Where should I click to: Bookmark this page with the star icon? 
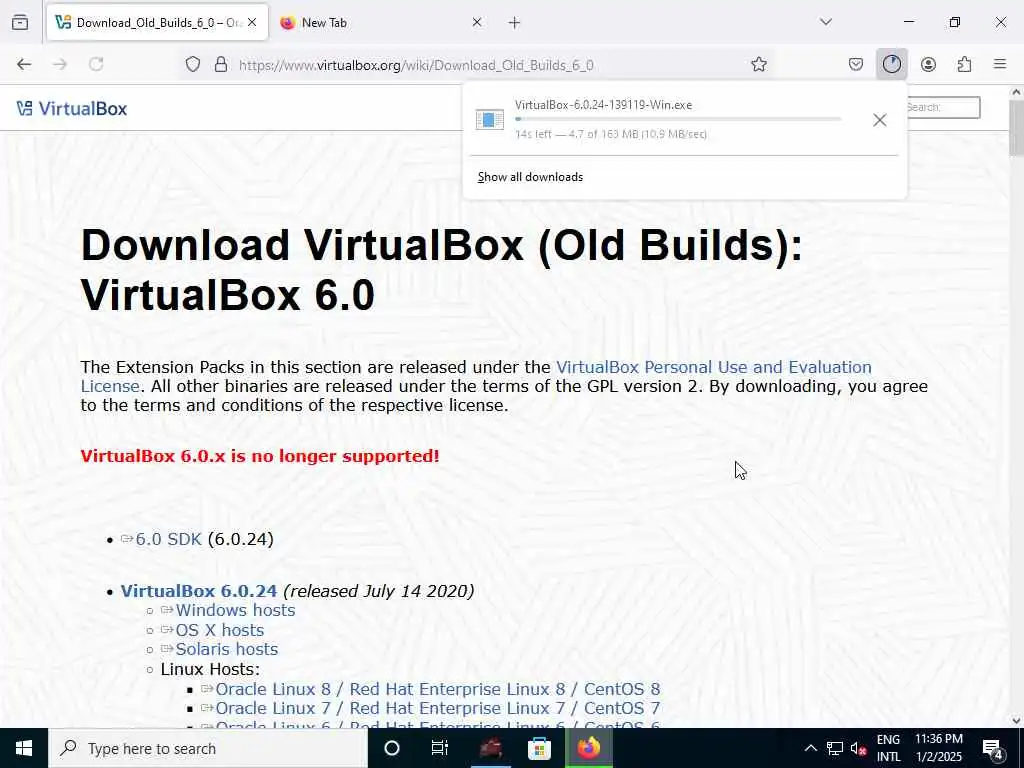pos(758,64)
